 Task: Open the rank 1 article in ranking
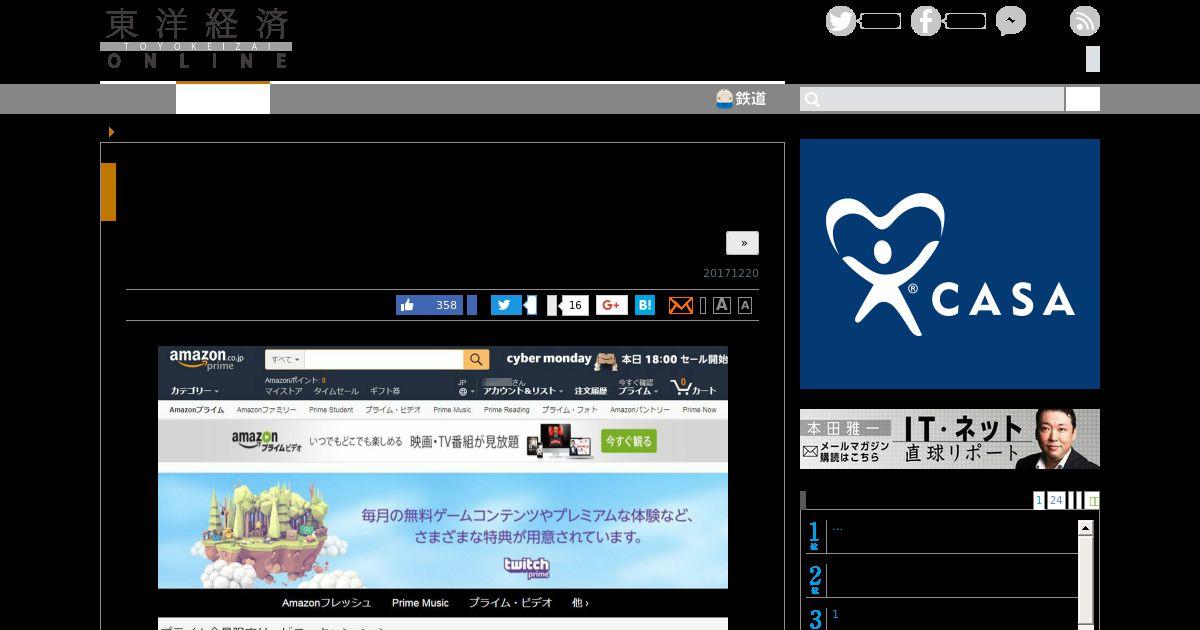940,536
